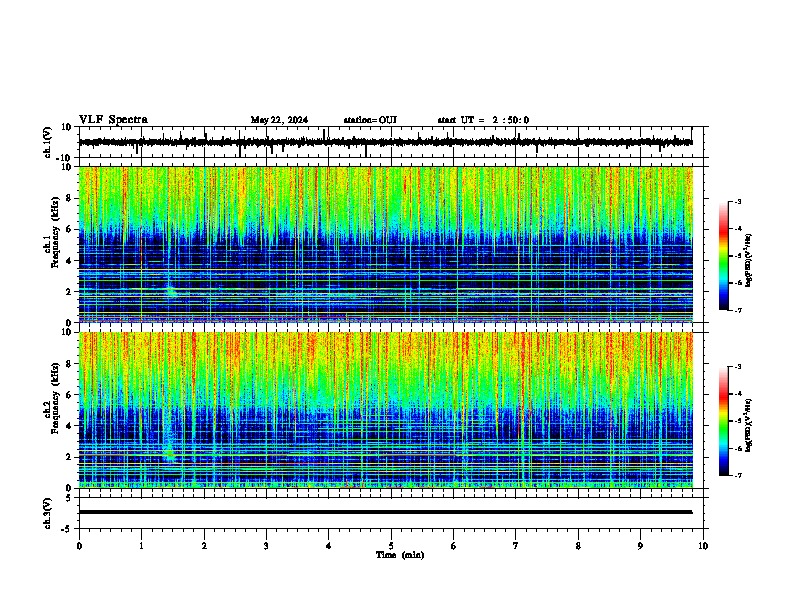Click the "-7" value on ch.2 color bar
The width and height of the screenshot is (792, 612).
pyautogui.click(x=738, y=476)
